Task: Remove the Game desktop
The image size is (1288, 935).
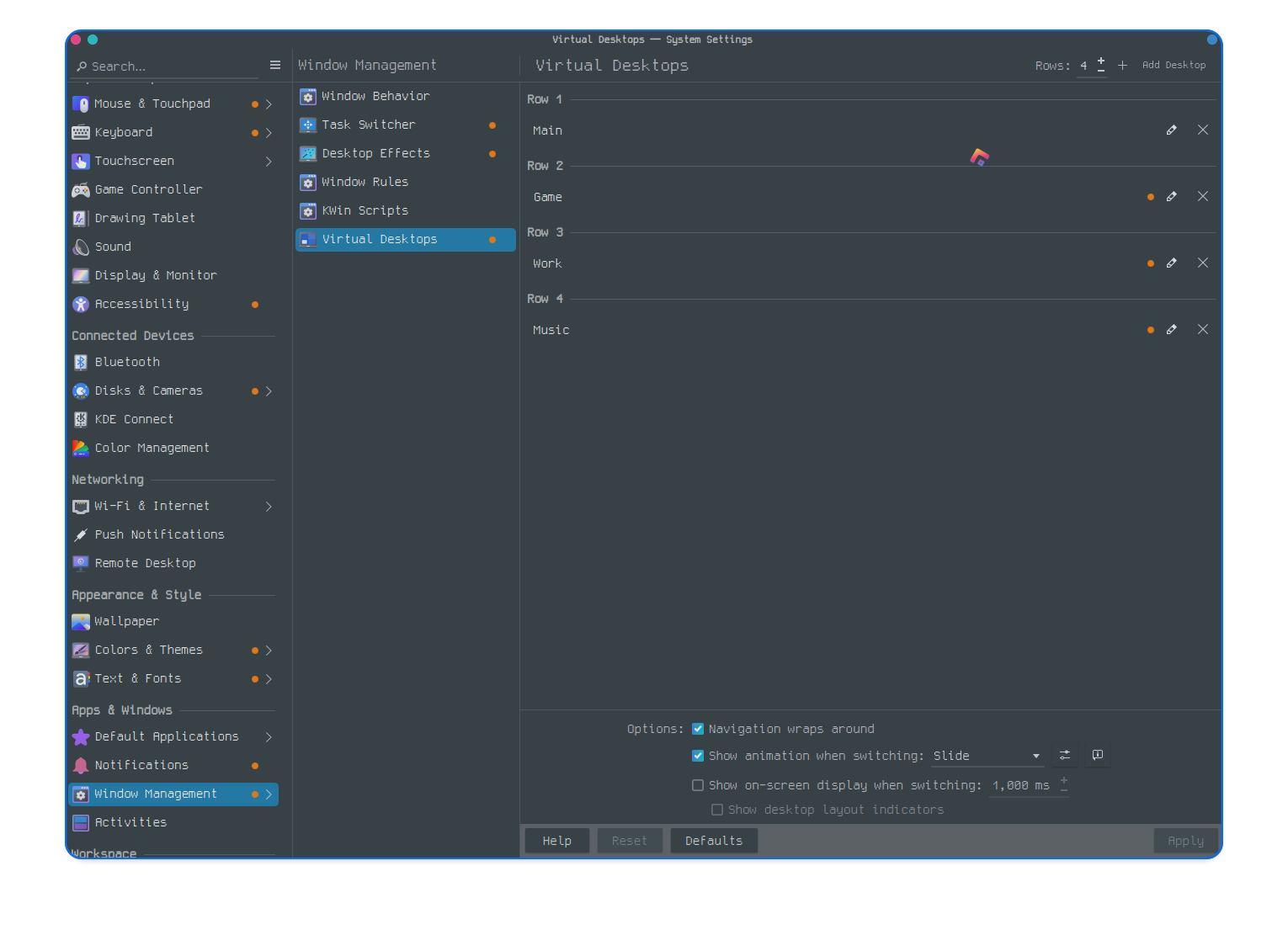Action: tap(1203, 196)
